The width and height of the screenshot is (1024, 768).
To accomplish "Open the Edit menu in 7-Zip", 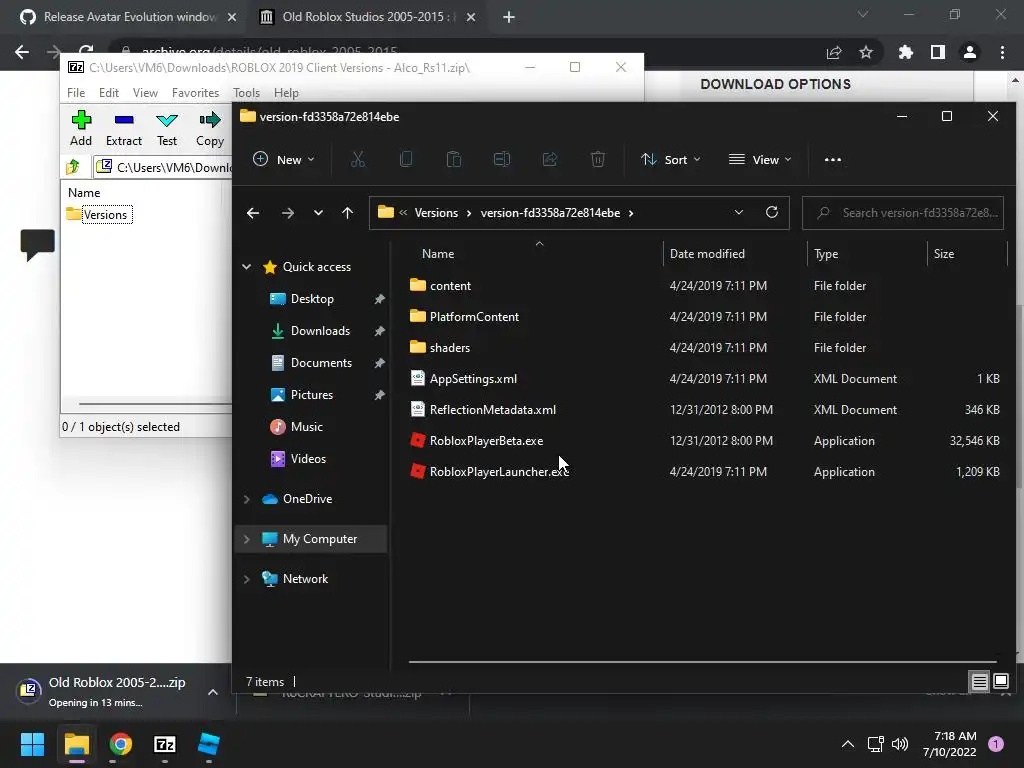I will [108, 93].
